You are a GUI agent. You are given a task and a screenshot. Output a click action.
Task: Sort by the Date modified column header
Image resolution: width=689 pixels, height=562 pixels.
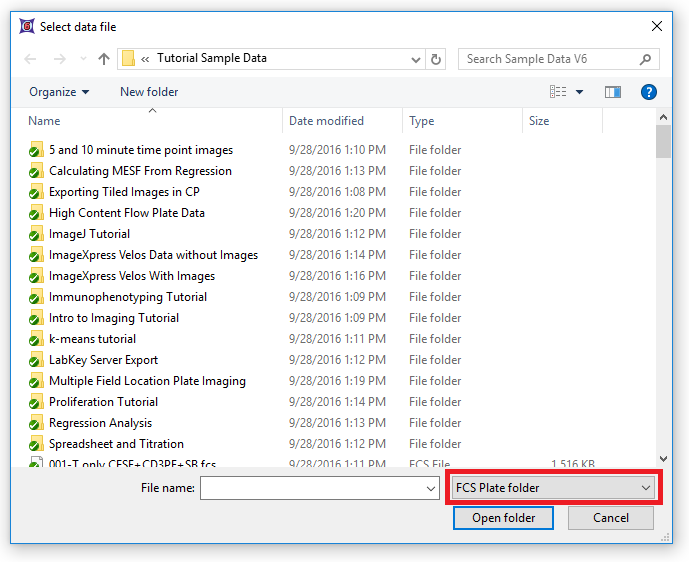click(327, 121)
